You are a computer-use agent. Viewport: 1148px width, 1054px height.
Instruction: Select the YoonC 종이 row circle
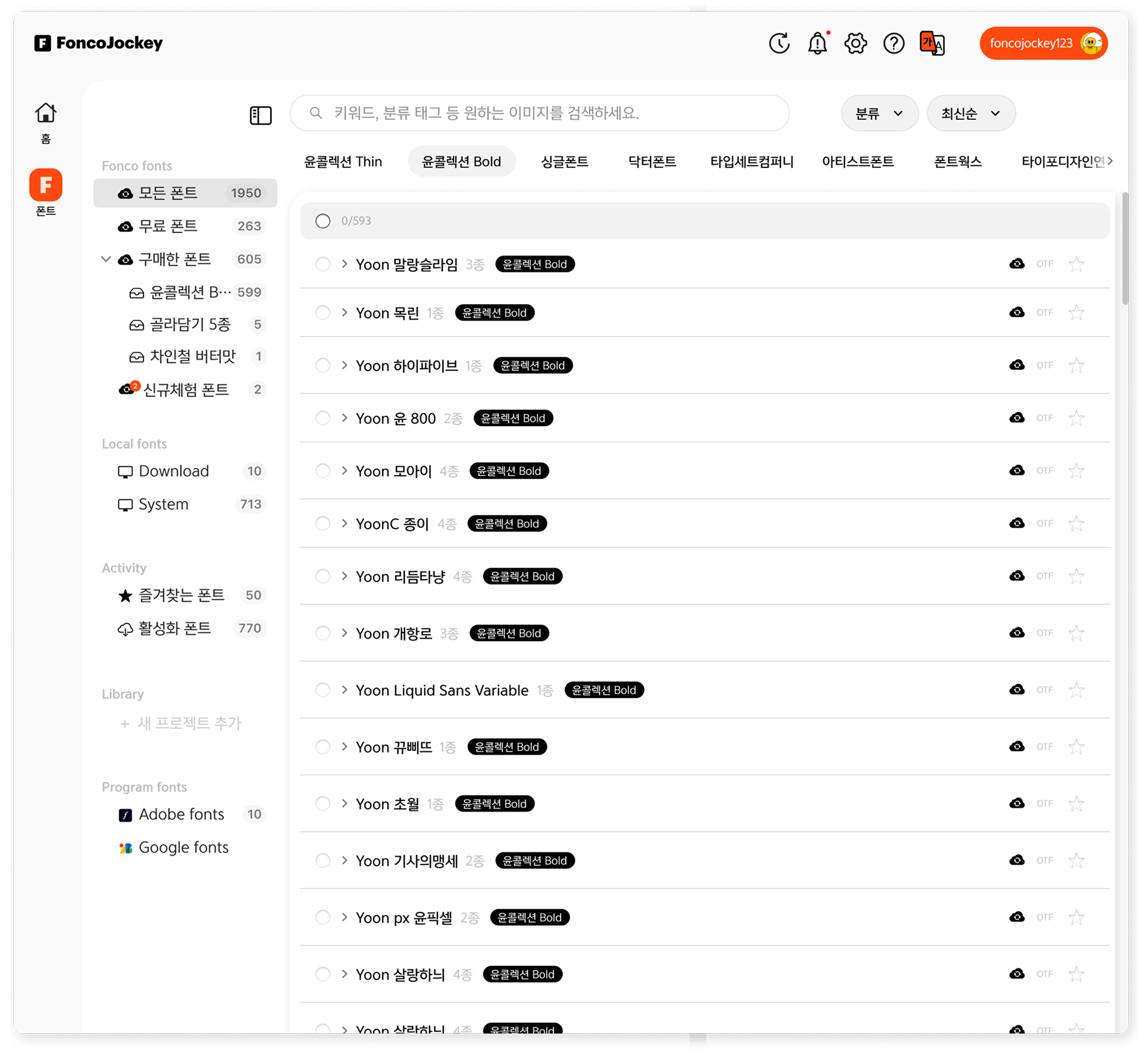click(322, 523)
